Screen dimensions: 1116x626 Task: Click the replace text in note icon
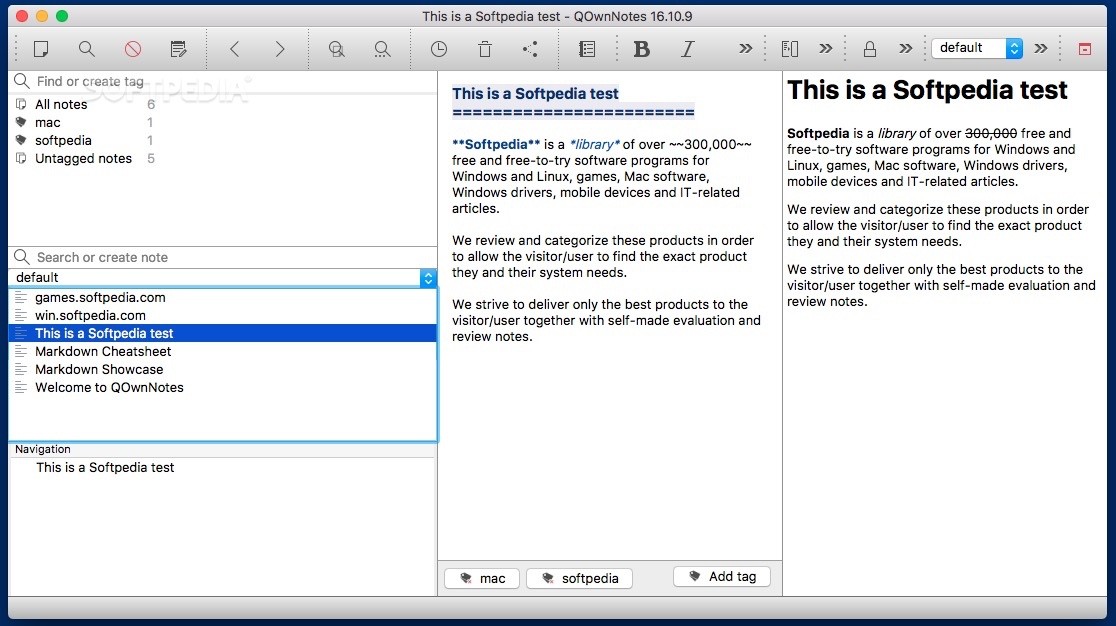pyautogui.click(x=382, y=48)
